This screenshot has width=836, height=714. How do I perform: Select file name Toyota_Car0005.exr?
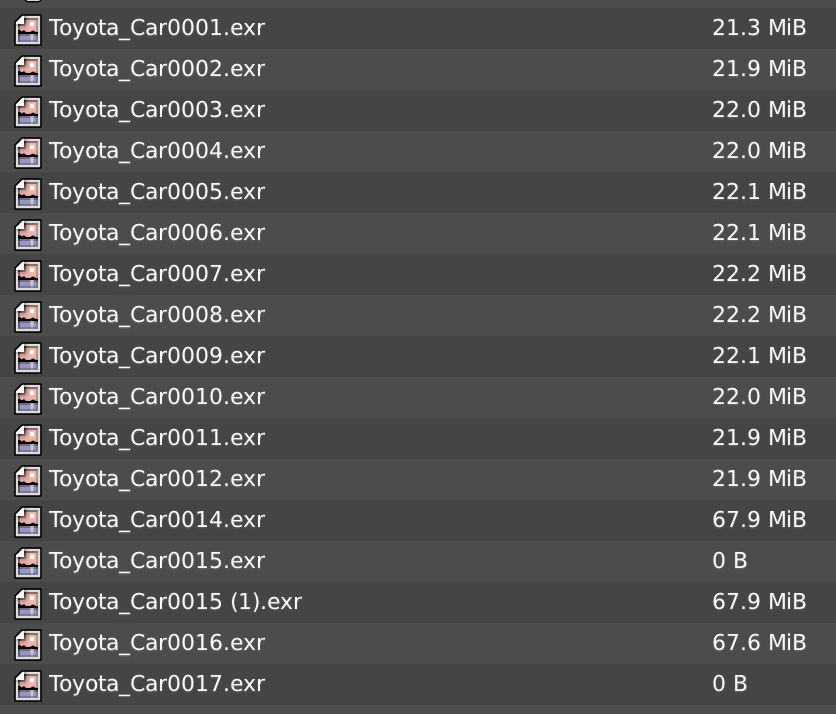(157, 192)
